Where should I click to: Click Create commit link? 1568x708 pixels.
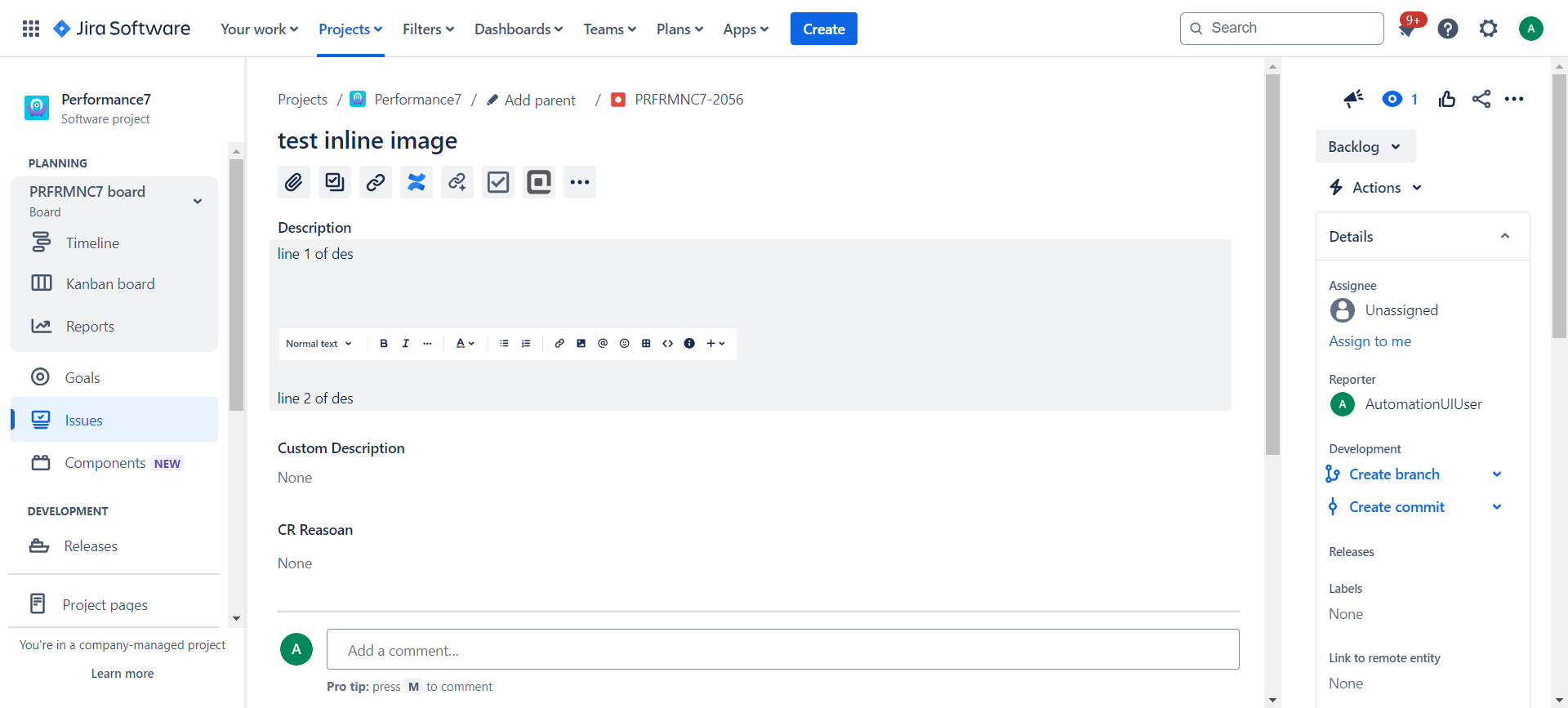point(1396,507)
